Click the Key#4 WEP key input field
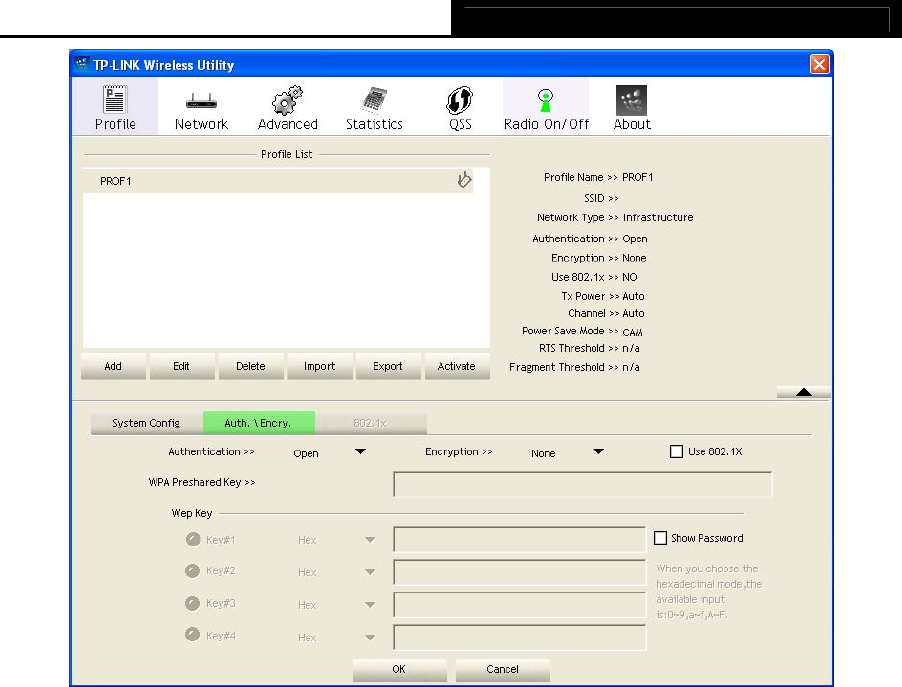 click(x=519, y=638)
